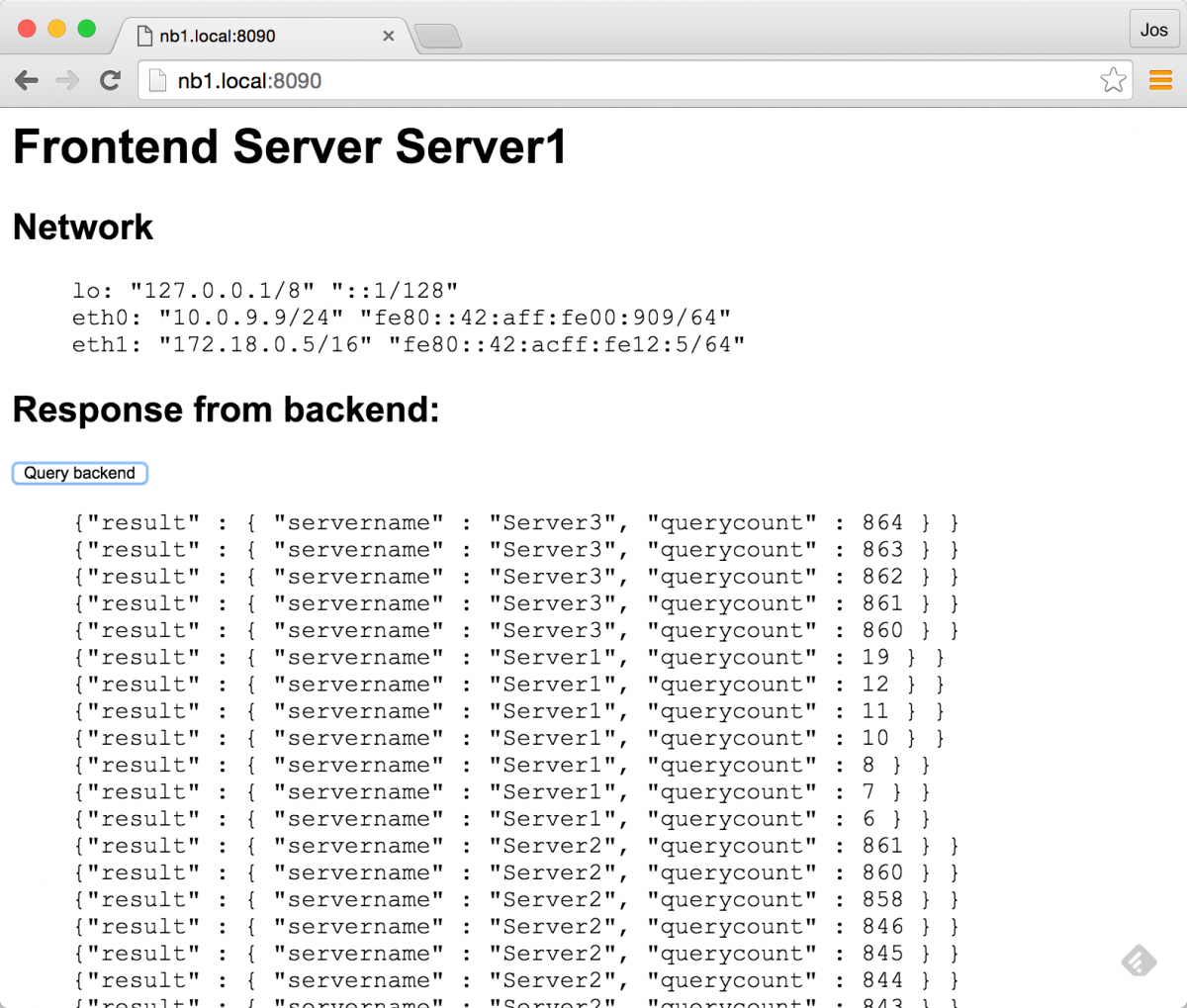The height and width of the screenshot is (1008, 1187).
Task: Click the Server3 result row with querycount 860
Action: [516, 630]
